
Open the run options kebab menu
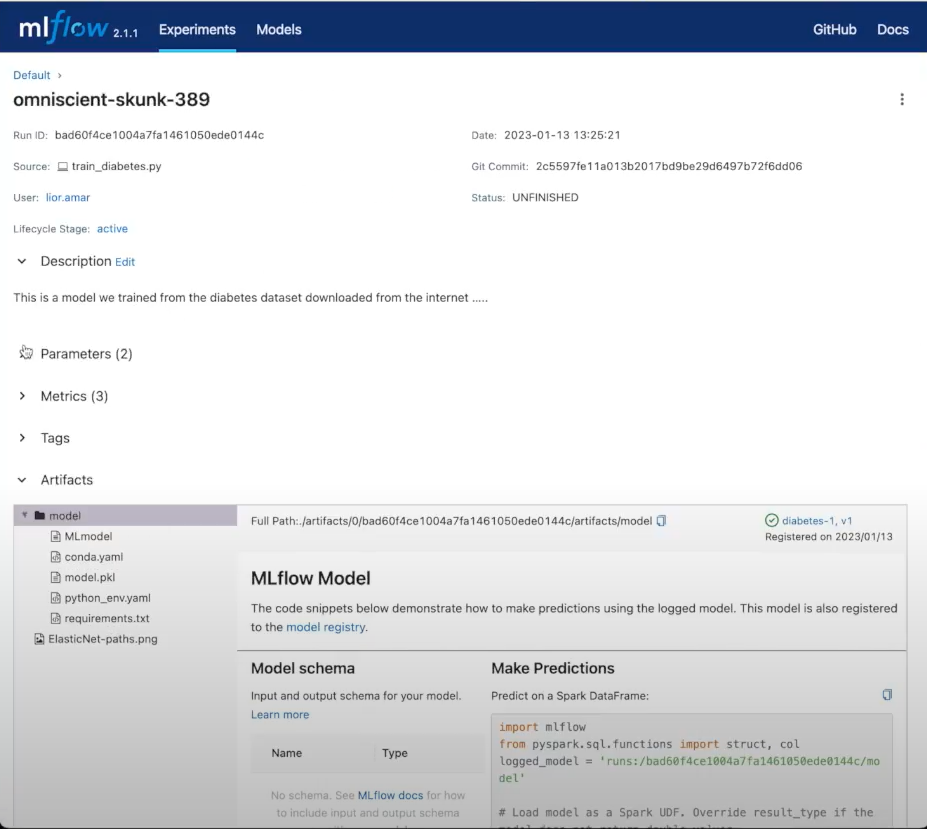tap(902, 99)
